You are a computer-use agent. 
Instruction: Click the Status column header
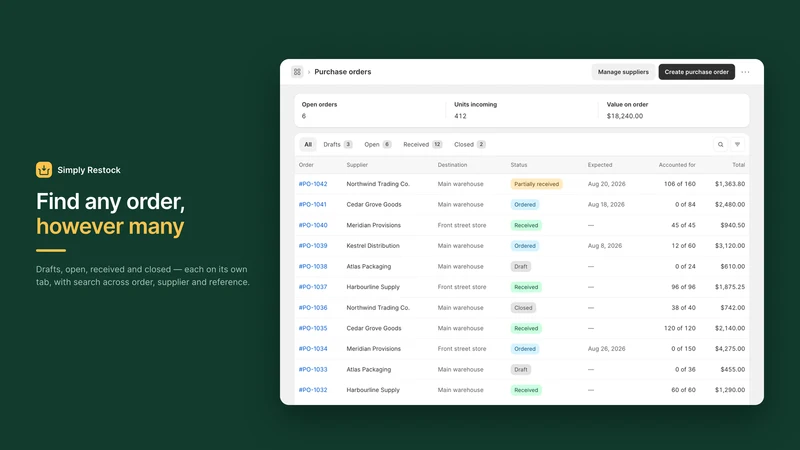519,165
